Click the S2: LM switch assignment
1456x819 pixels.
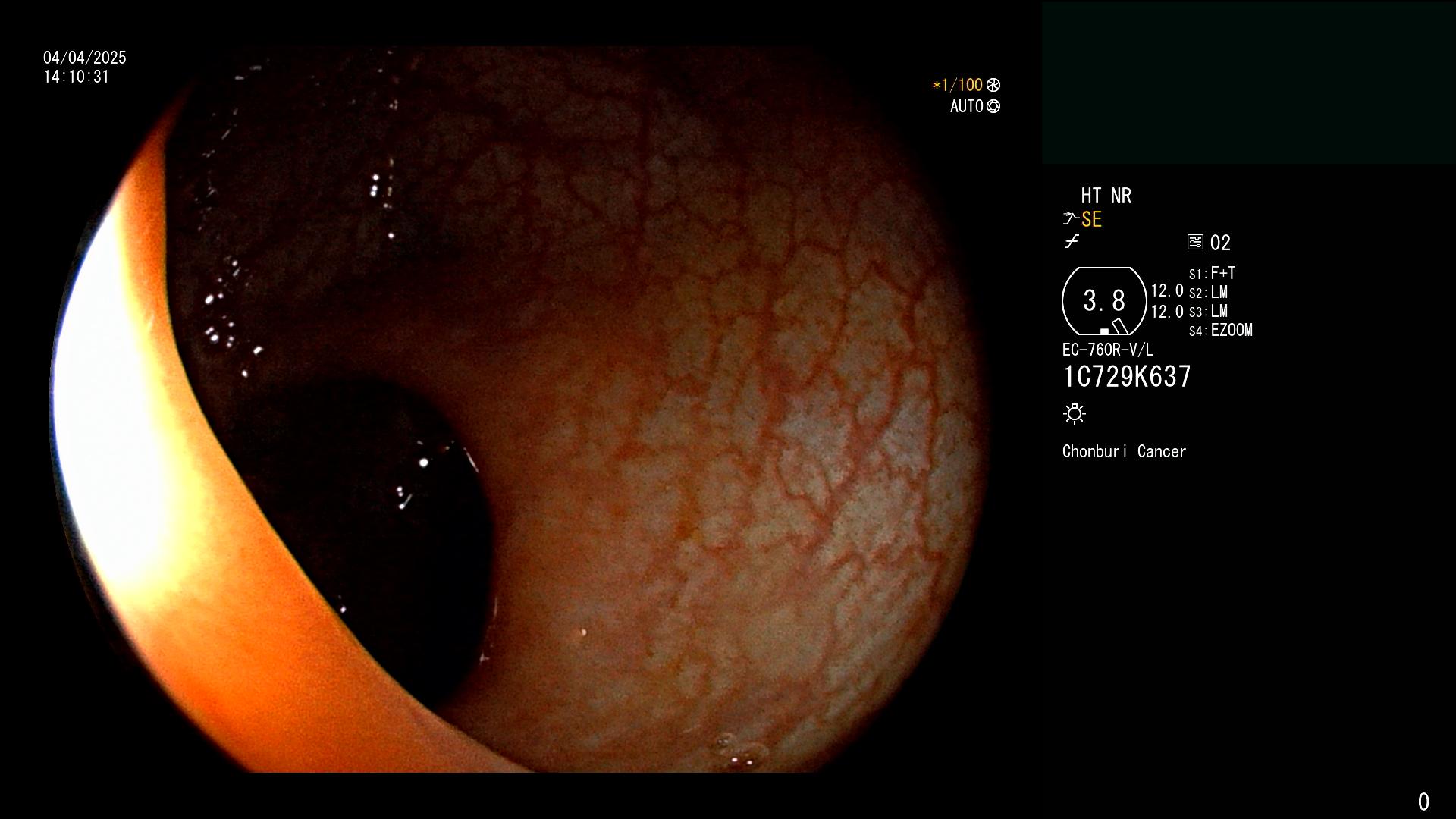[1209, 292]
